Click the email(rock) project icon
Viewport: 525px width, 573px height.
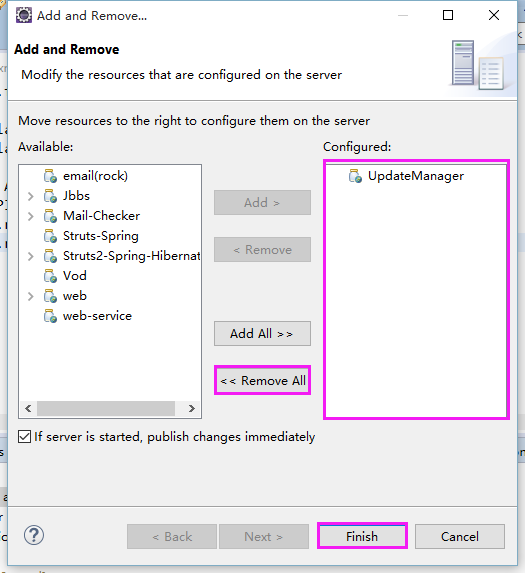(50, 176)
